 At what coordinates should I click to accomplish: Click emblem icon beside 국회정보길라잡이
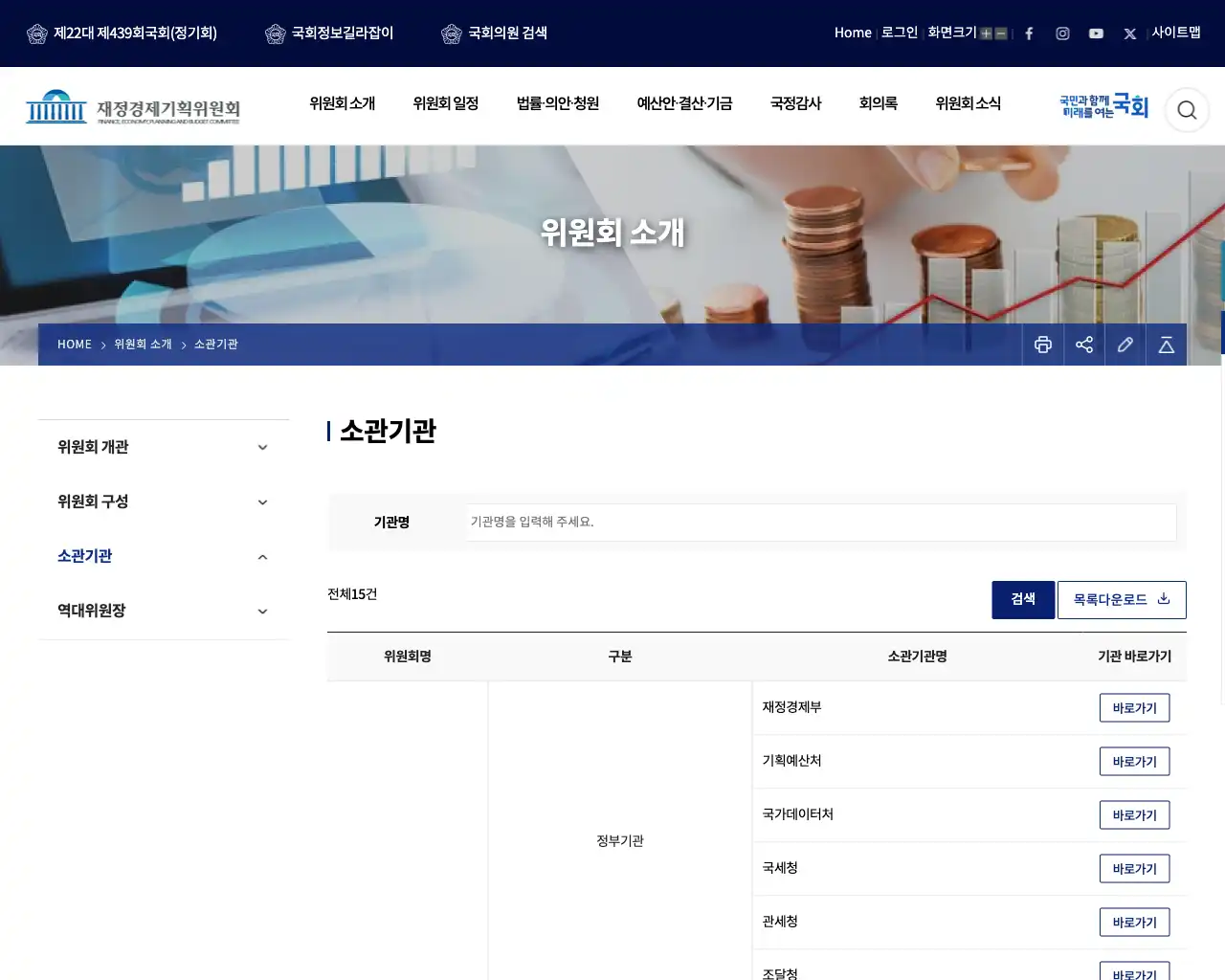point(276,33)
